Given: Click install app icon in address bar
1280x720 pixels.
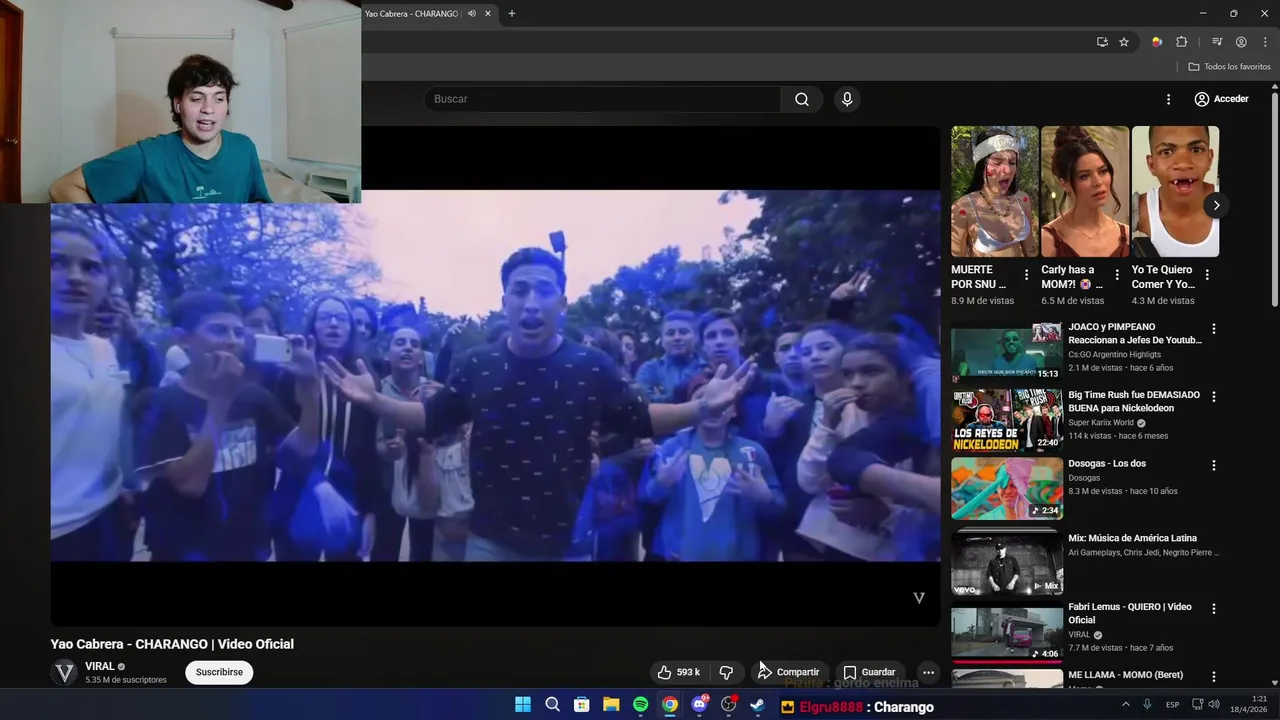Looking at the screenshot, I should [1102, 42].
